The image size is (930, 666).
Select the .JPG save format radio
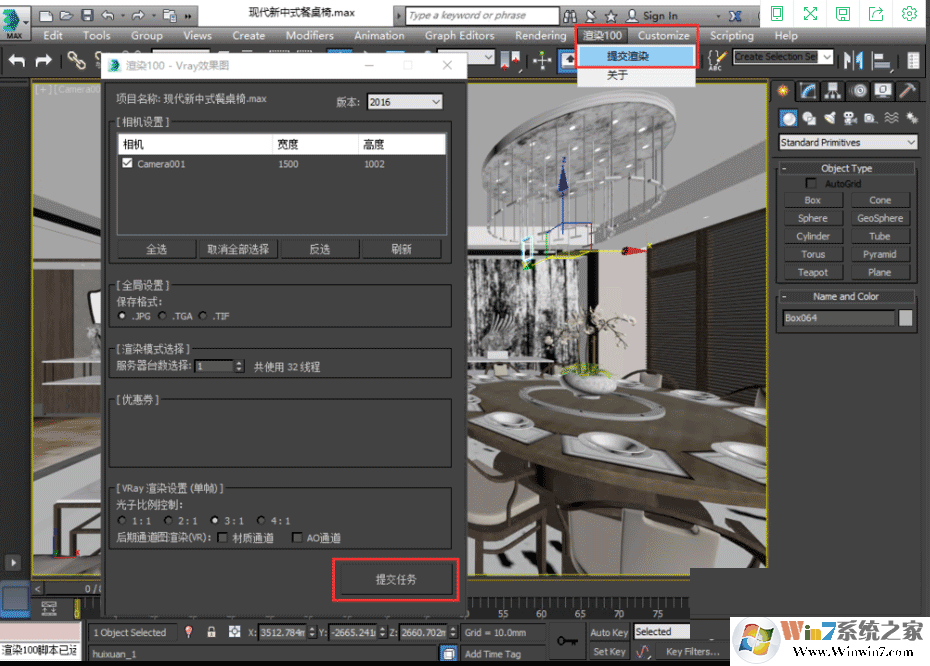click(x=122, y=316)
